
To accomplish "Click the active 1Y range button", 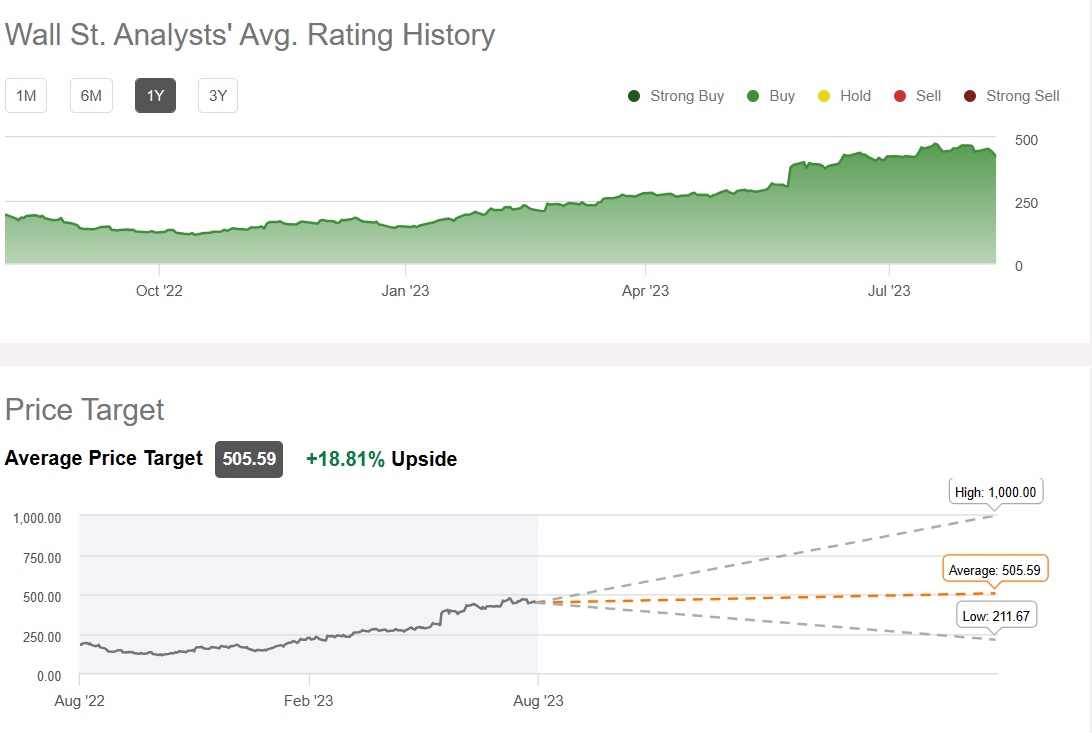I will coord(155,96).
